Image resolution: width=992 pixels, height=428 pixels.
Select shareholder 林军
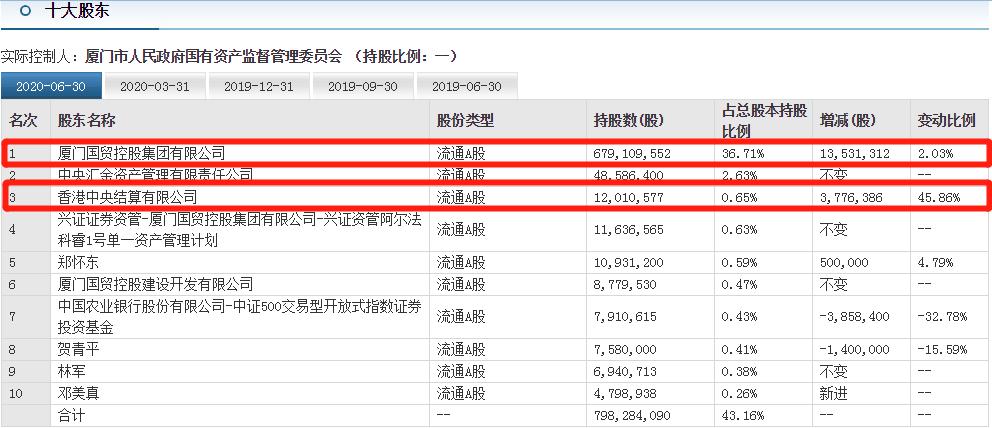click(71, 371)
